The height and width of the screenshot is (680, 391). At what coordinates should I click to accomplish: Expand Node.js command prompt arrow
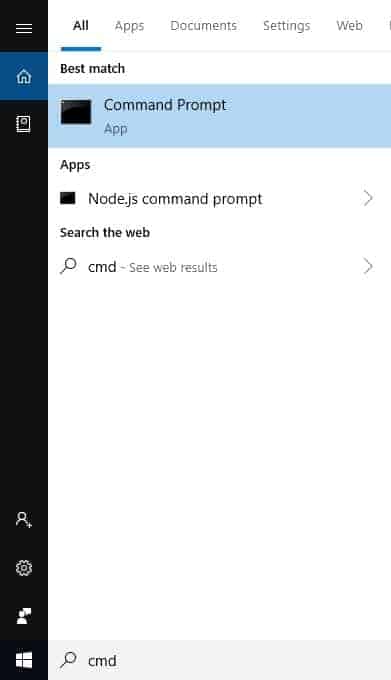(368, 198)
